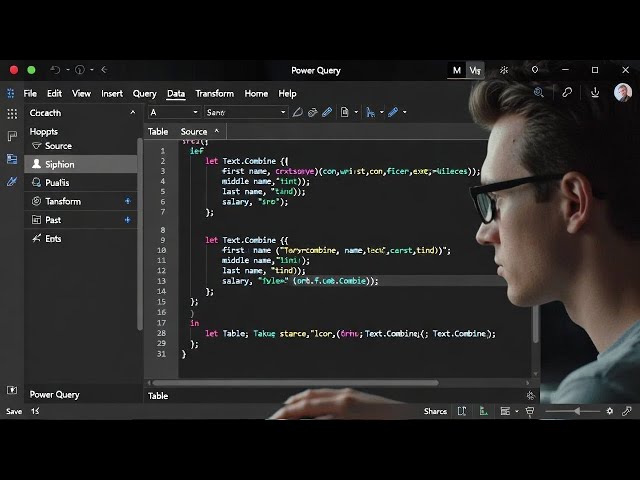
Task: Switch to the Table tab
Action: (x=158, y=131)
